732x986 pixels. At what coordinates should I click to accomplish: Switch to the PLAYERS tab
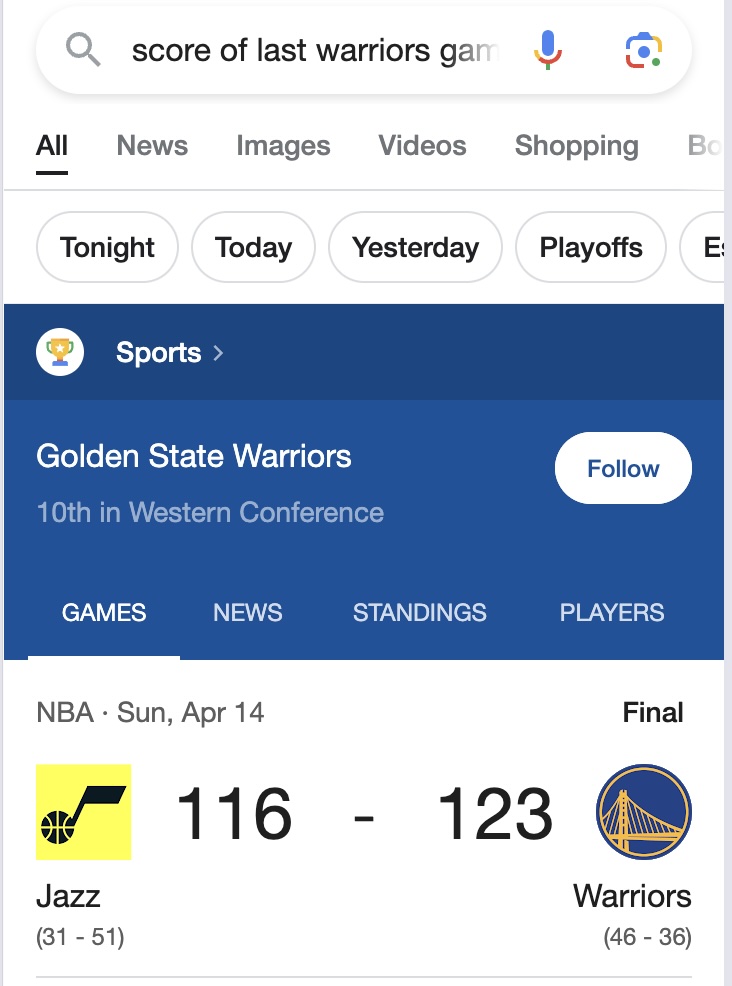[612, 613]
